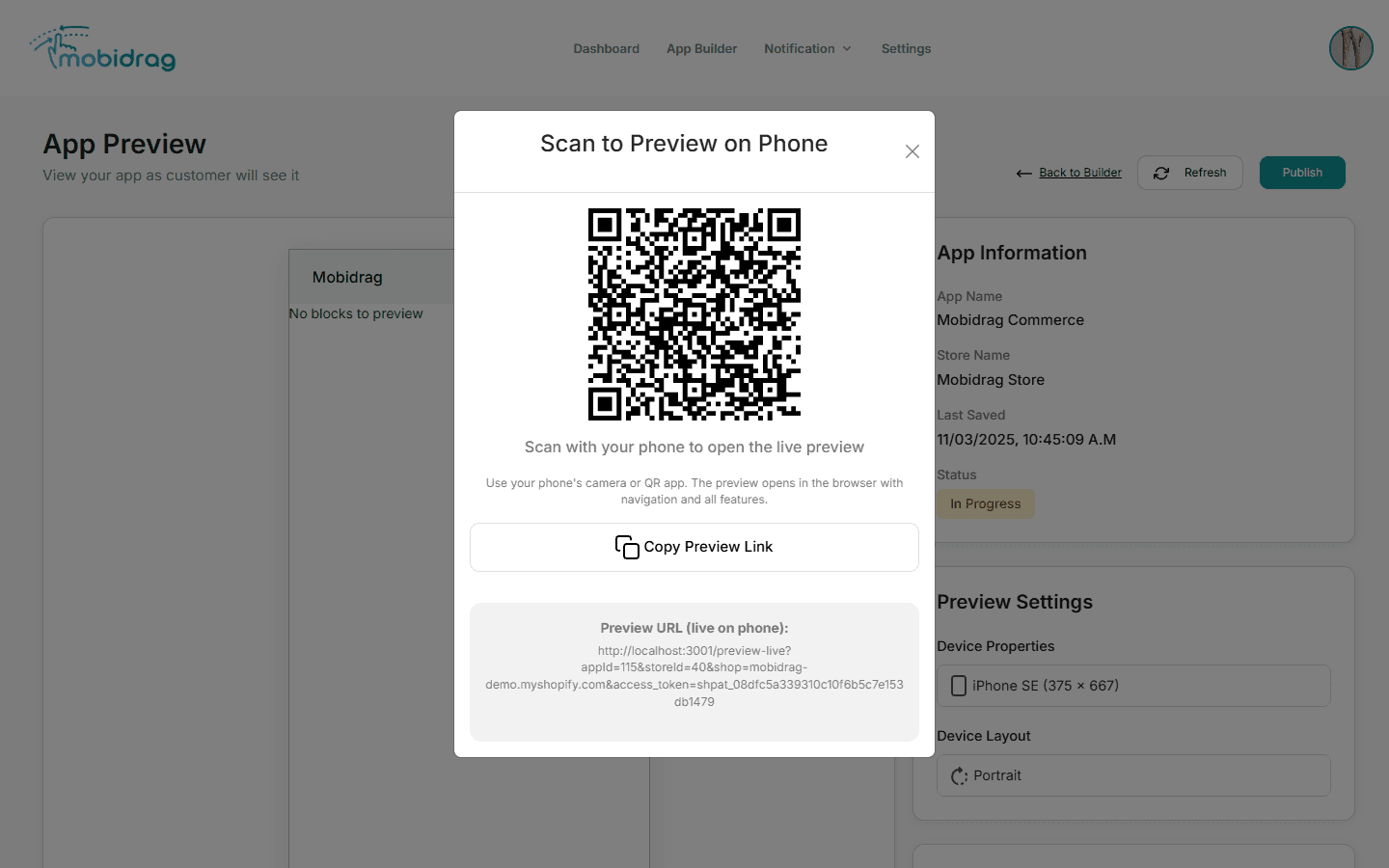Click the Device Properties label

(995, 646)
